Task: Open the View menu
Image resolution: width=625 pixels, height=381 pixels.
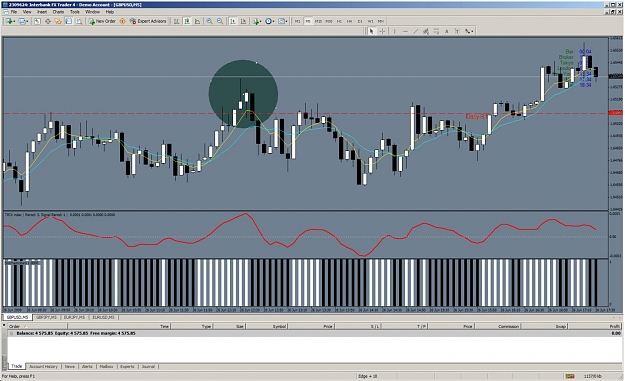Action: pos(27,12)
